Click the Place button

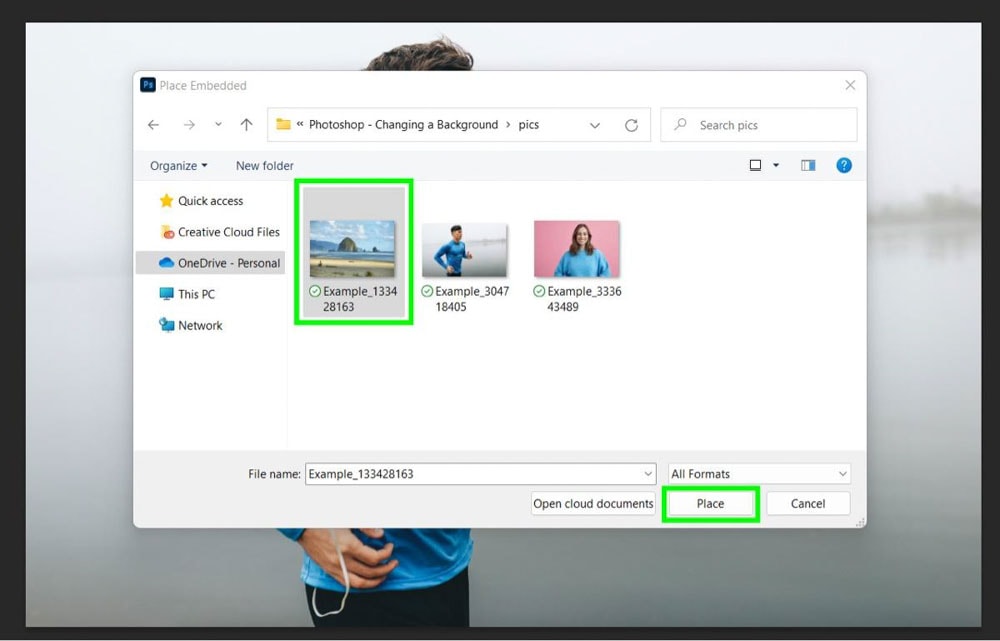(710, 504)
